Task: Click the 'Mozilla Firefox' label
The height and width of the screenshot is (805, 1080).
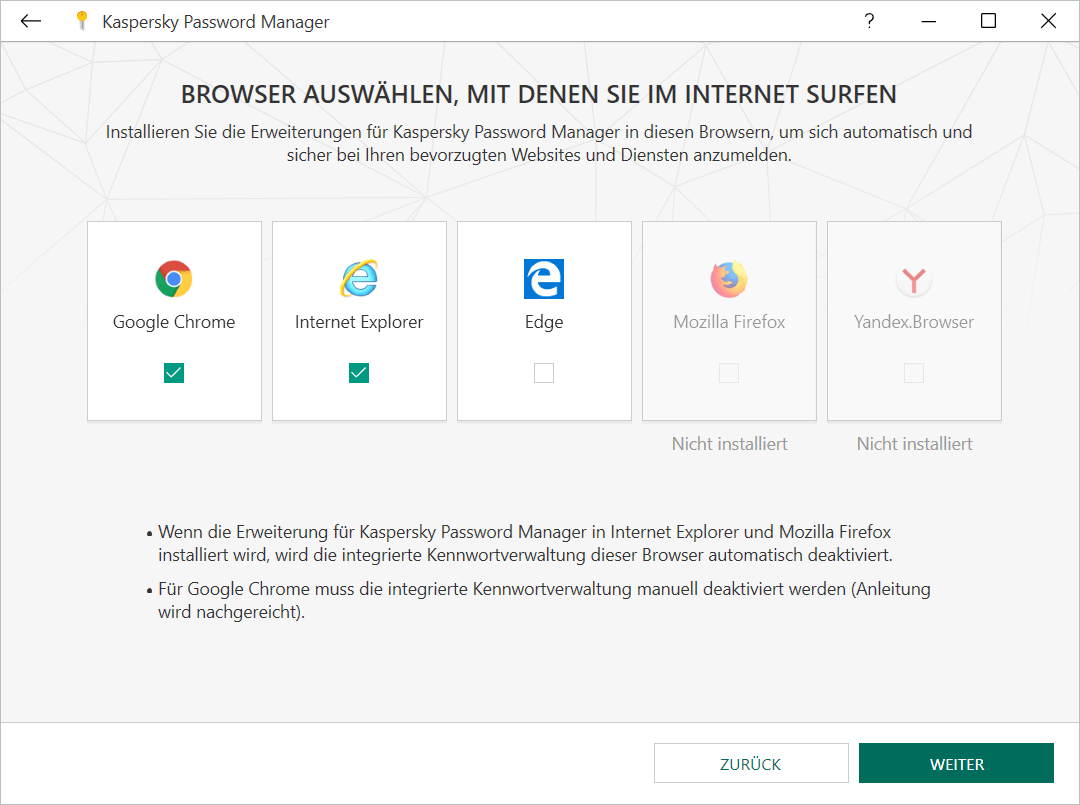Action: coord(729,322)
